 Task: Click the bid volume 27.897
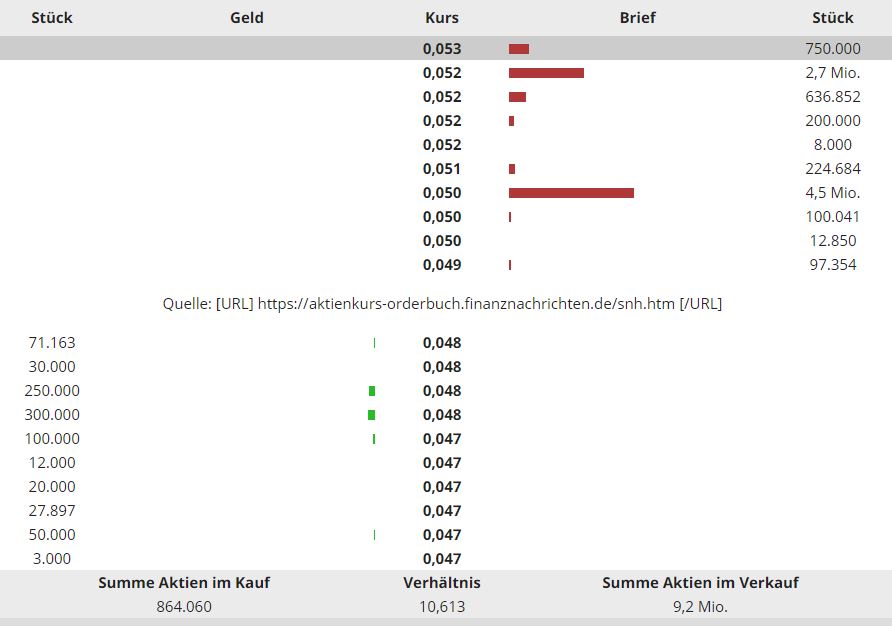(x=52, y=511)
